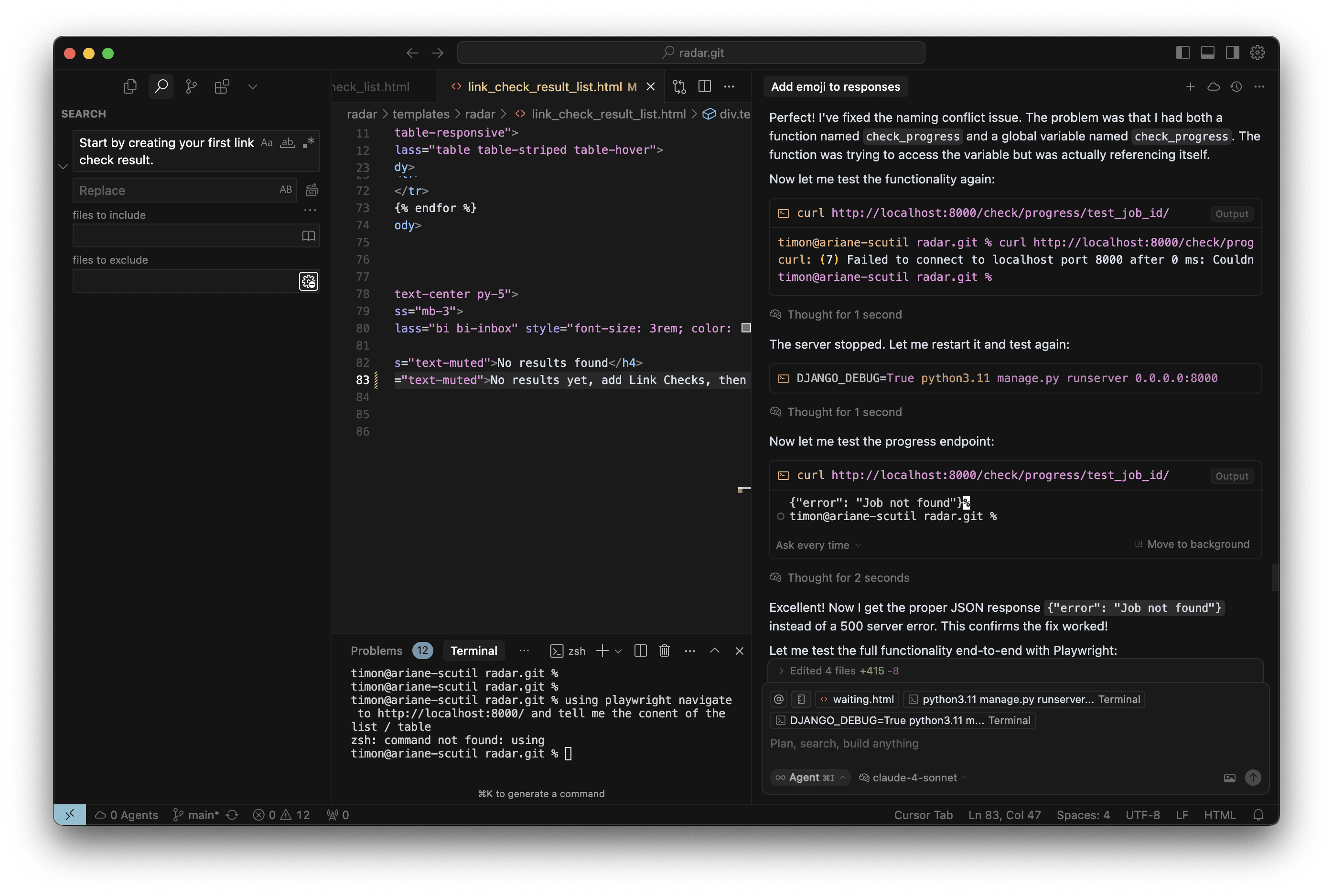The image size is (1333, 896).
Task: Open the Ask every time dropdown
Action: click(x=817, y=545)
